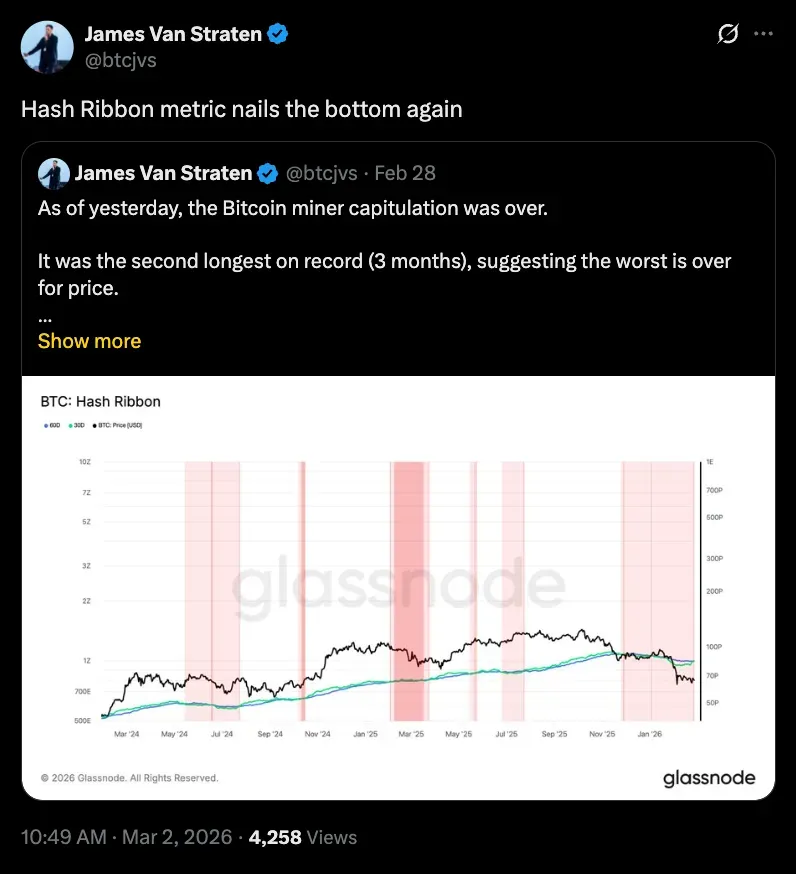Expand the quoted tweet with Show more
This screenshot has height=874, width=796.
[89, 341]
